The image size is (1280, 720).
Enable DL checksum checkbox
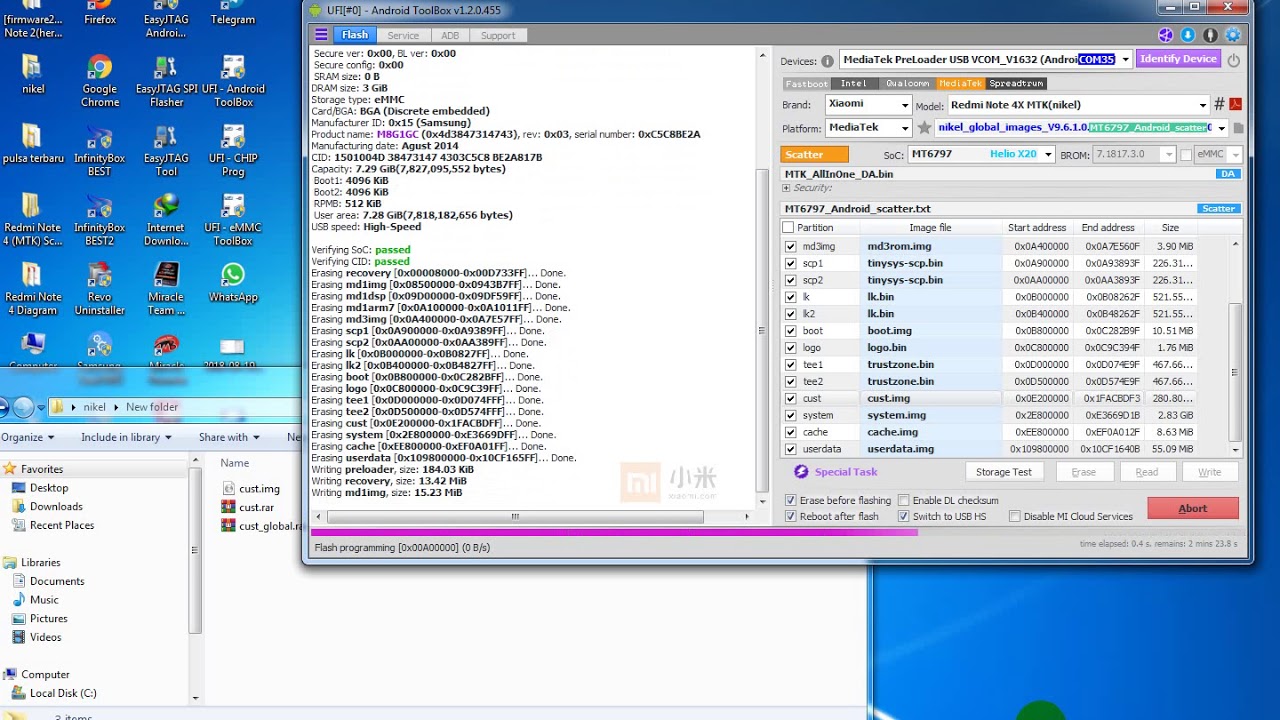coord(904,500)
